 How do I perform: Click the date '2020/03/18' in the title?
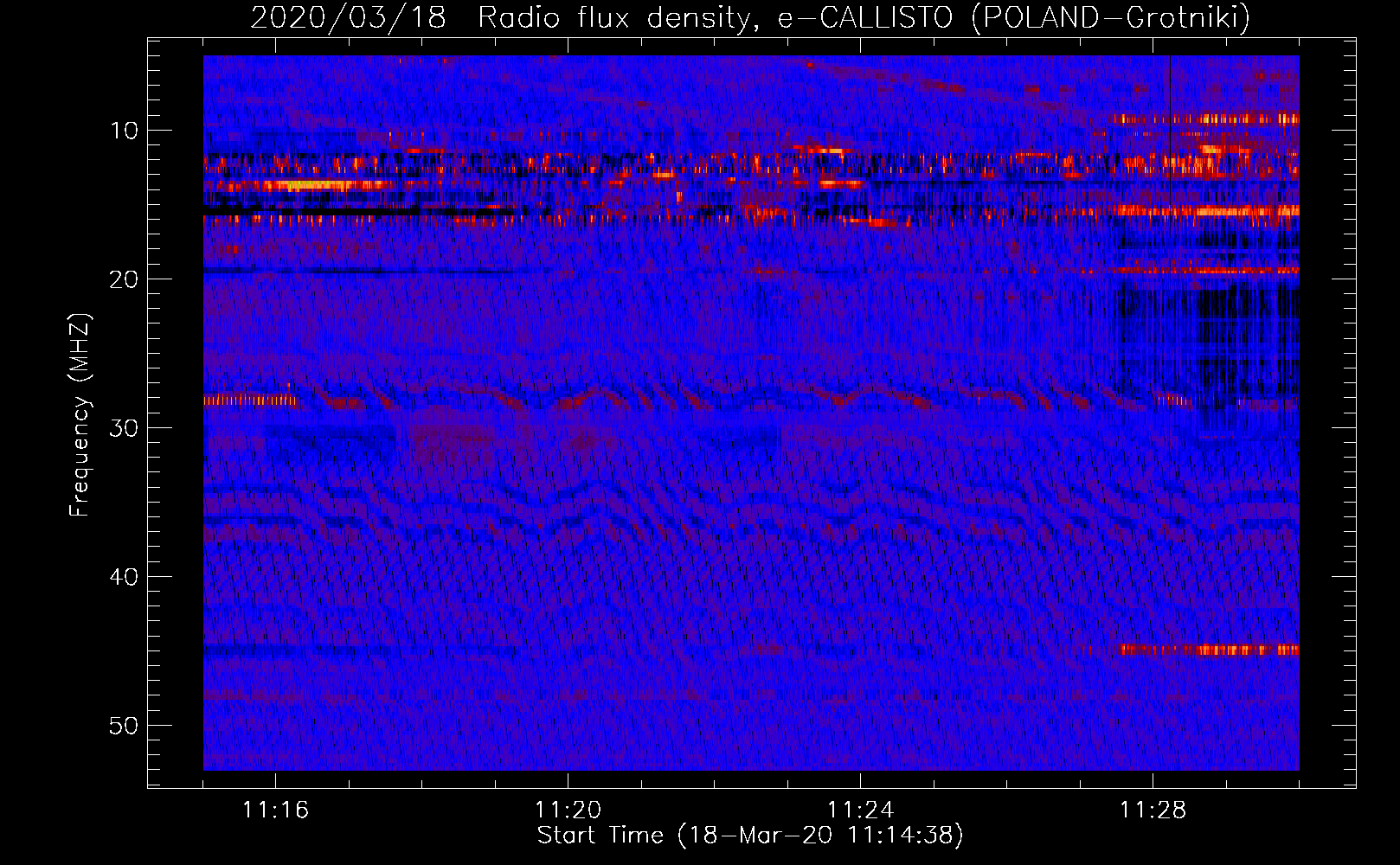[x=348, y=17]
